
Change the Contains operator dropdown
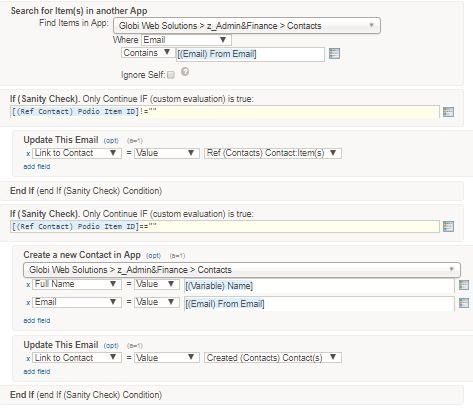coord(148,53)
